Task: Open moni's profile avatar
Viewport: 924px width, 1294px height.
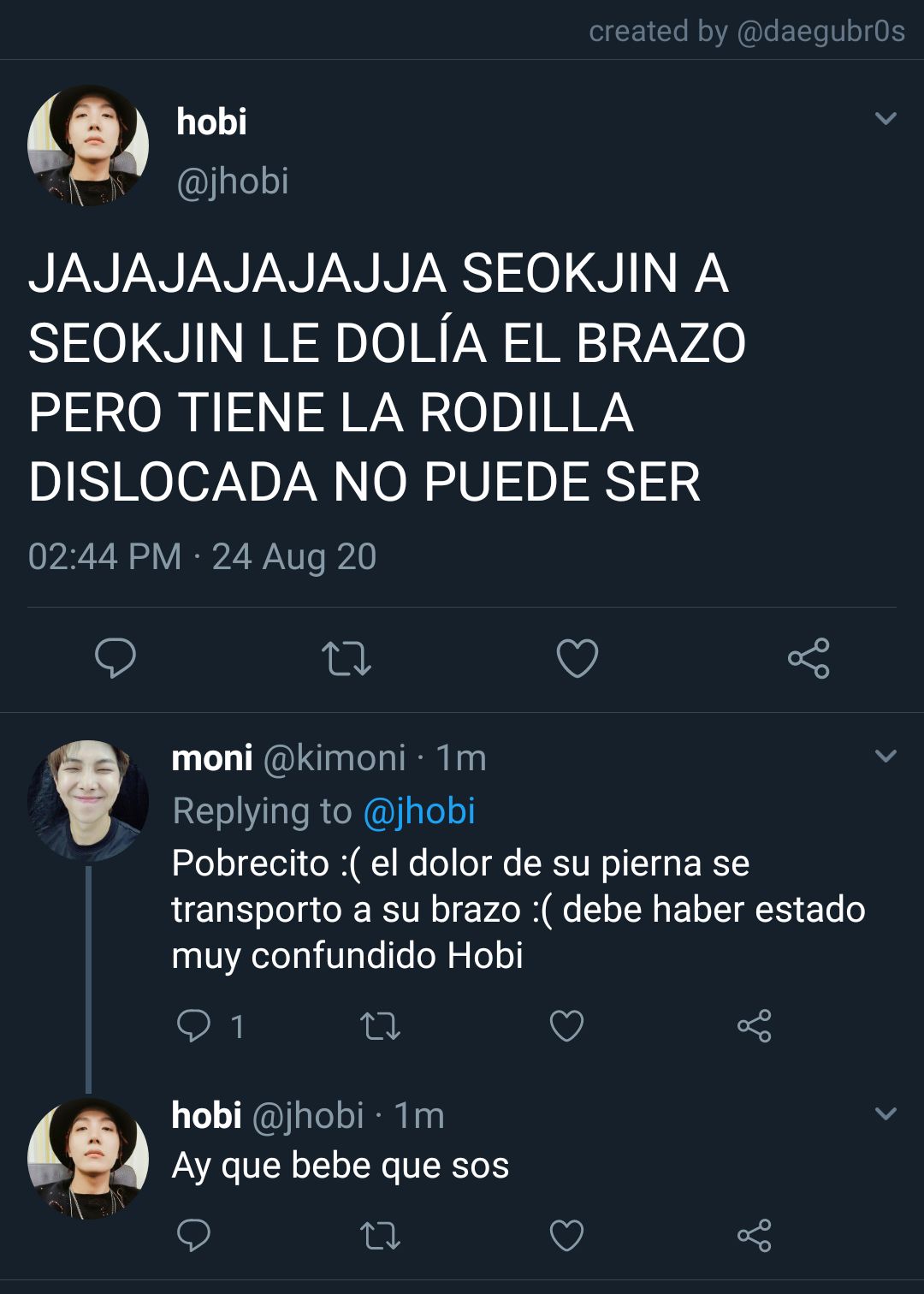Action: coord(88,800)
